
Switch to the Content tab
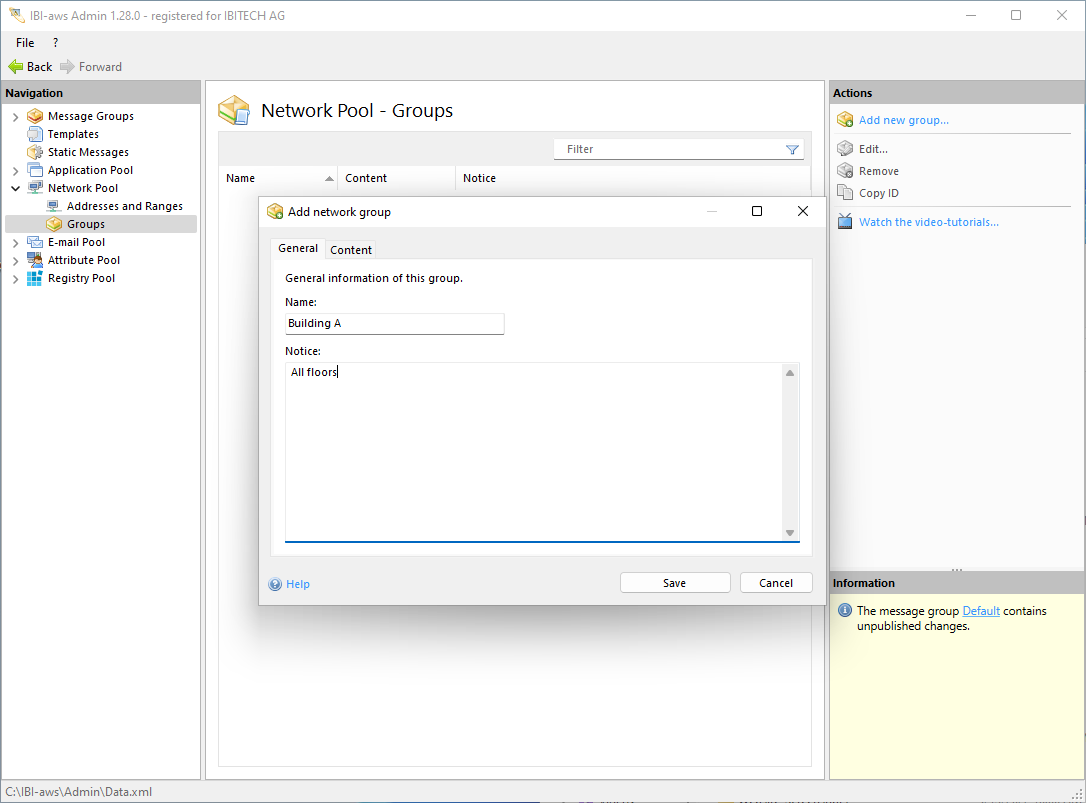[x=351, y=250]
